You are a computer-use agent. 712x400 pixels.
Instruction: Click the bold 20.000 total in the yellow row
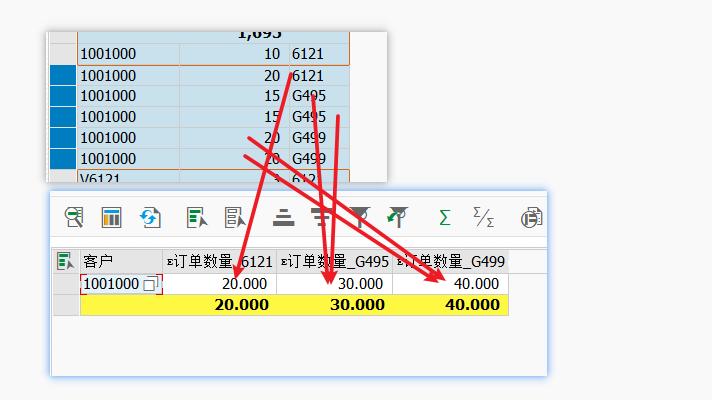pyautogui.click(x=242, y=305)
